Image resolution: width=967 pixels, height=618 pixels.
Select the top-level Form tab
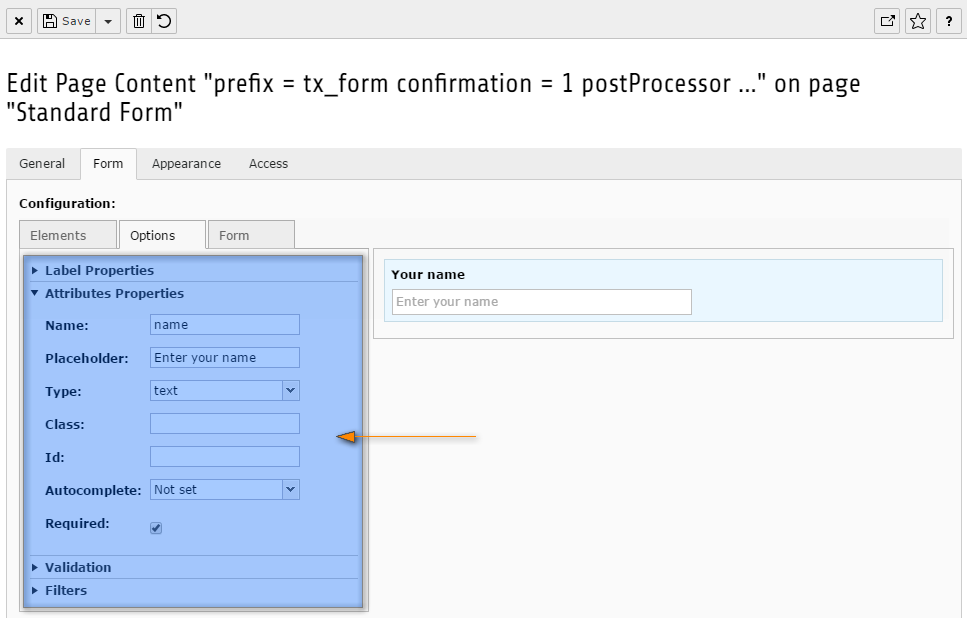(108, 164)
